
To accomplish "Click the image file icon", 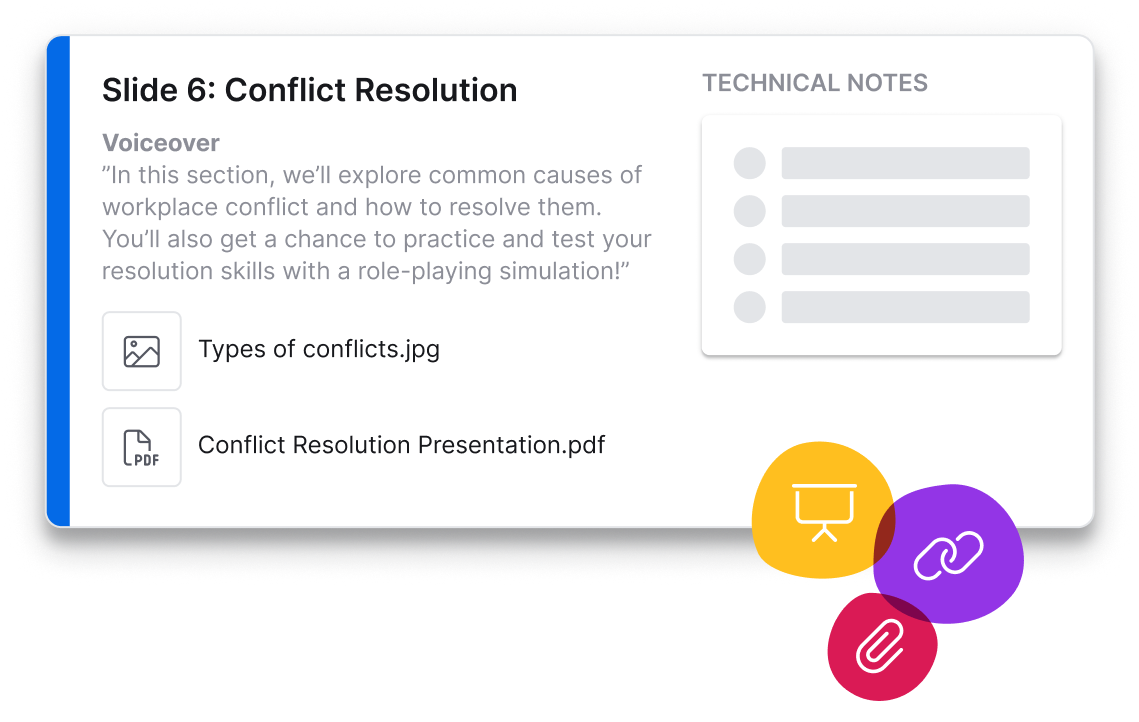I will pos(142,351).
